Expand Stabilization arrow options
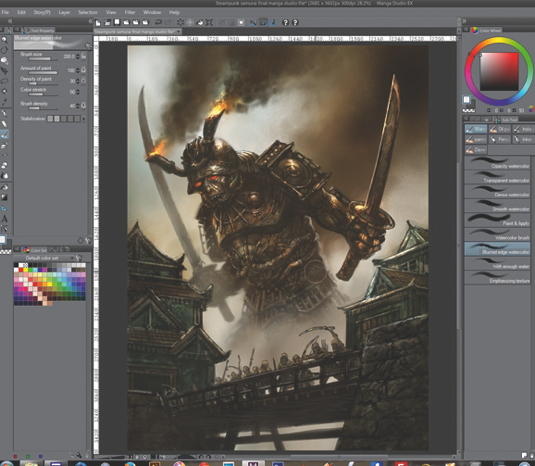This screenshot has height=466, width=535. (84, 119)
